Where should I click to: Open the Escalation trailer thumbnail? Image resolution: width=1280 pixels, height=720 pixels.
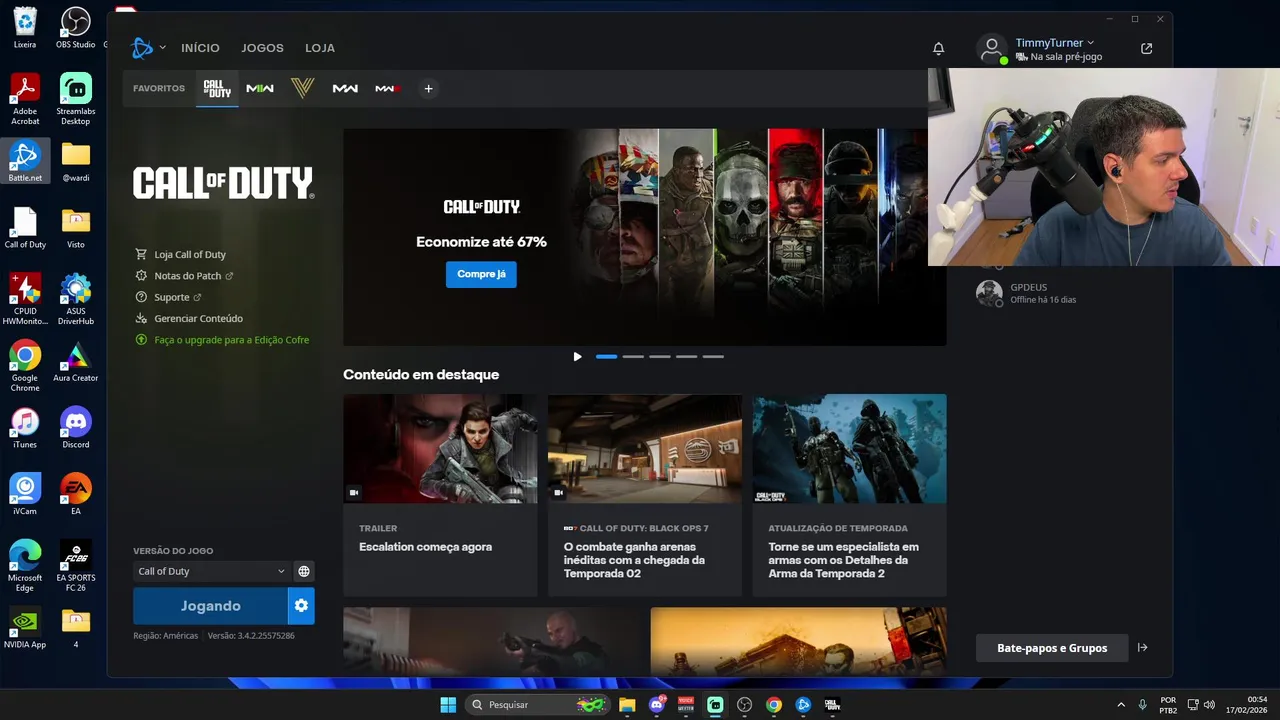(x=440, y=449)
